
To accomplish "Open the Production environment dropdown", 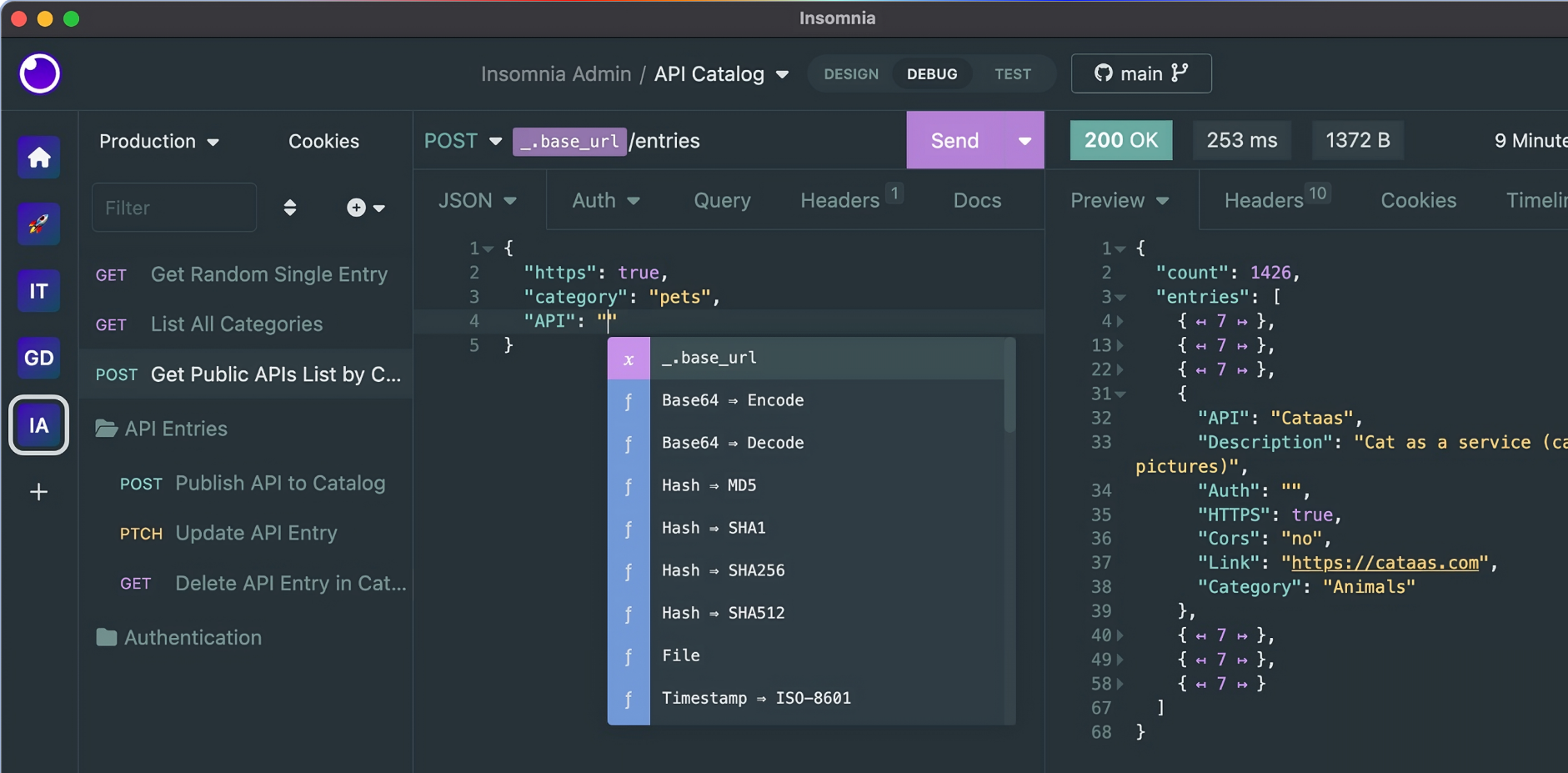I will [x=158, y=141].
